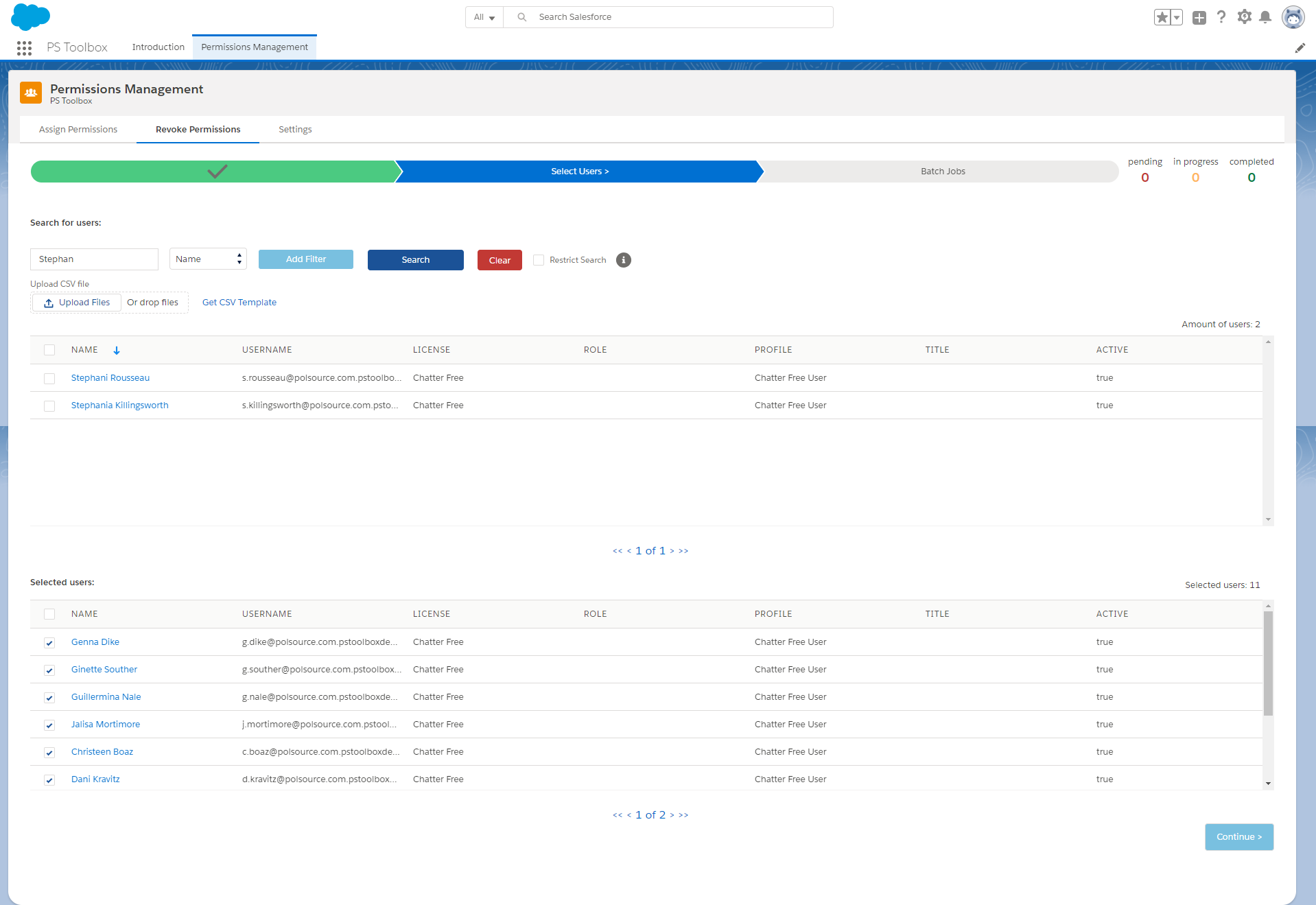Image resolution: width=1316 pixels, height=905 pixels.
Task: Select Stephania Killingsworth checkbox
Action: click(x=49, y=406)
